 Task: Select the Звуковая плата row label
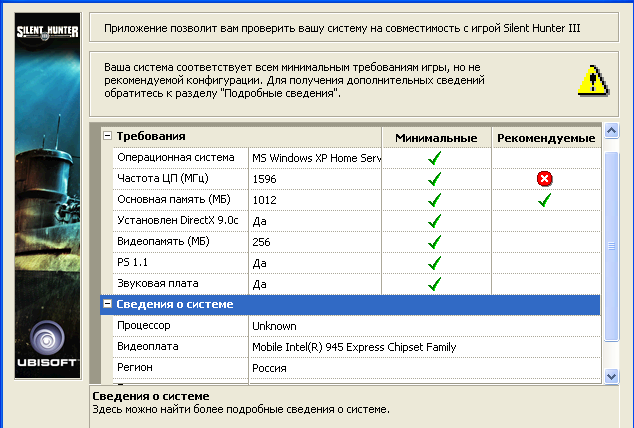click(158, 283)
